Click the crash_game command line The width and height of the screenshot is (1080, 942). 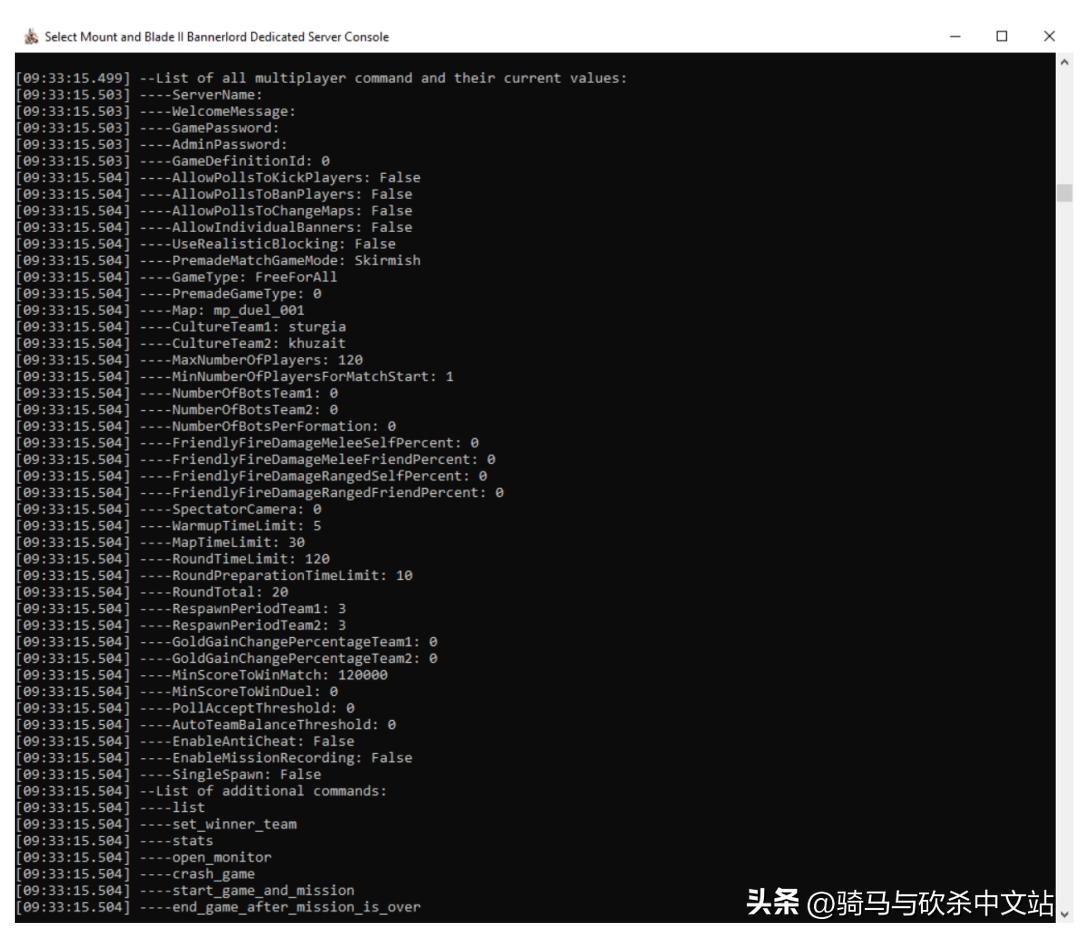[135, 874]
